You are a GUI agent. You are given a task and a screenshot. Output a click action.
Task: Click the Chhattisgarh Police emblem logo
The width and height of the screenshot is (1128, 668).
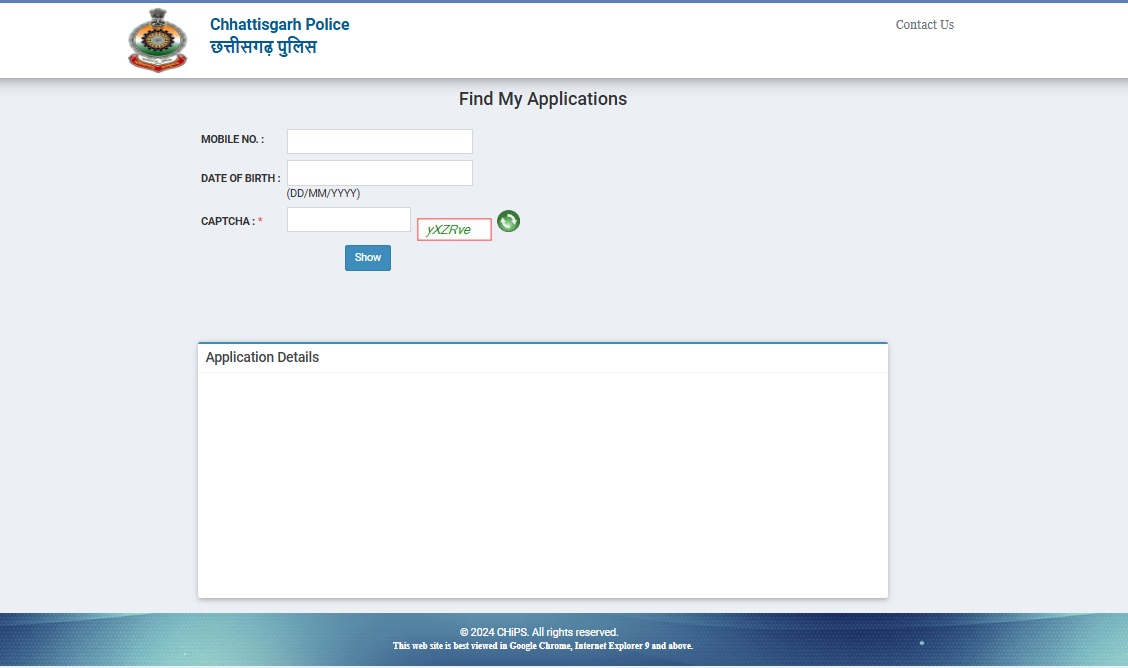click(157, 40)
